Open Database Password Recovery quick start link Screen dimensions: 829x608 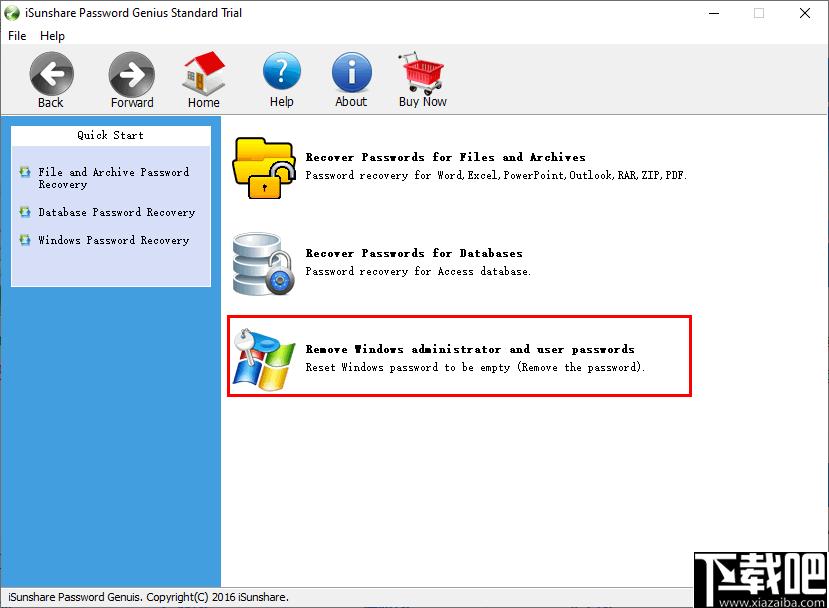[117, 212]
